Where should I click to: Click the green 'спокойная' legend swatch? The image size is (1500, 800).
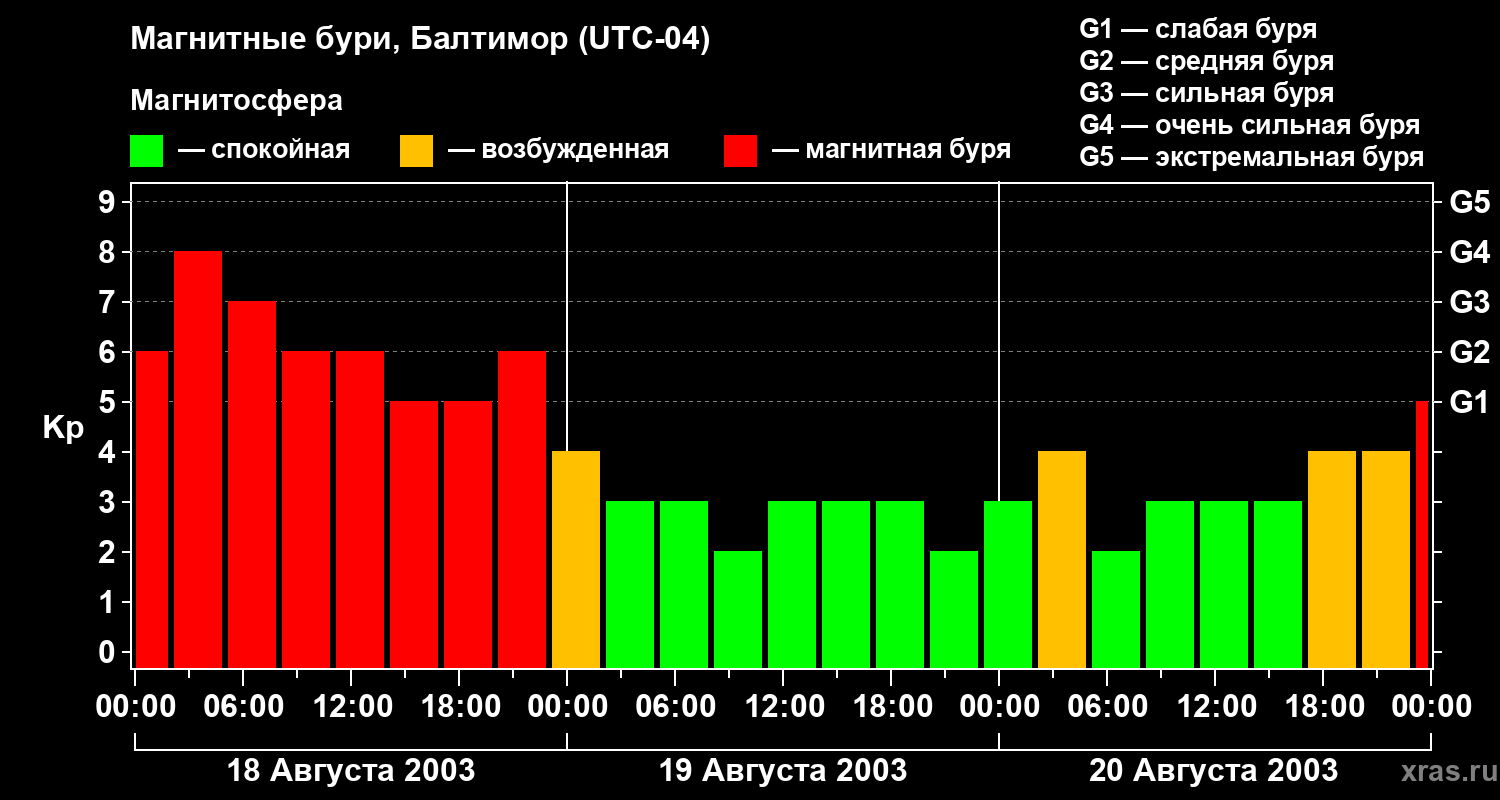[x=147, y=151]
